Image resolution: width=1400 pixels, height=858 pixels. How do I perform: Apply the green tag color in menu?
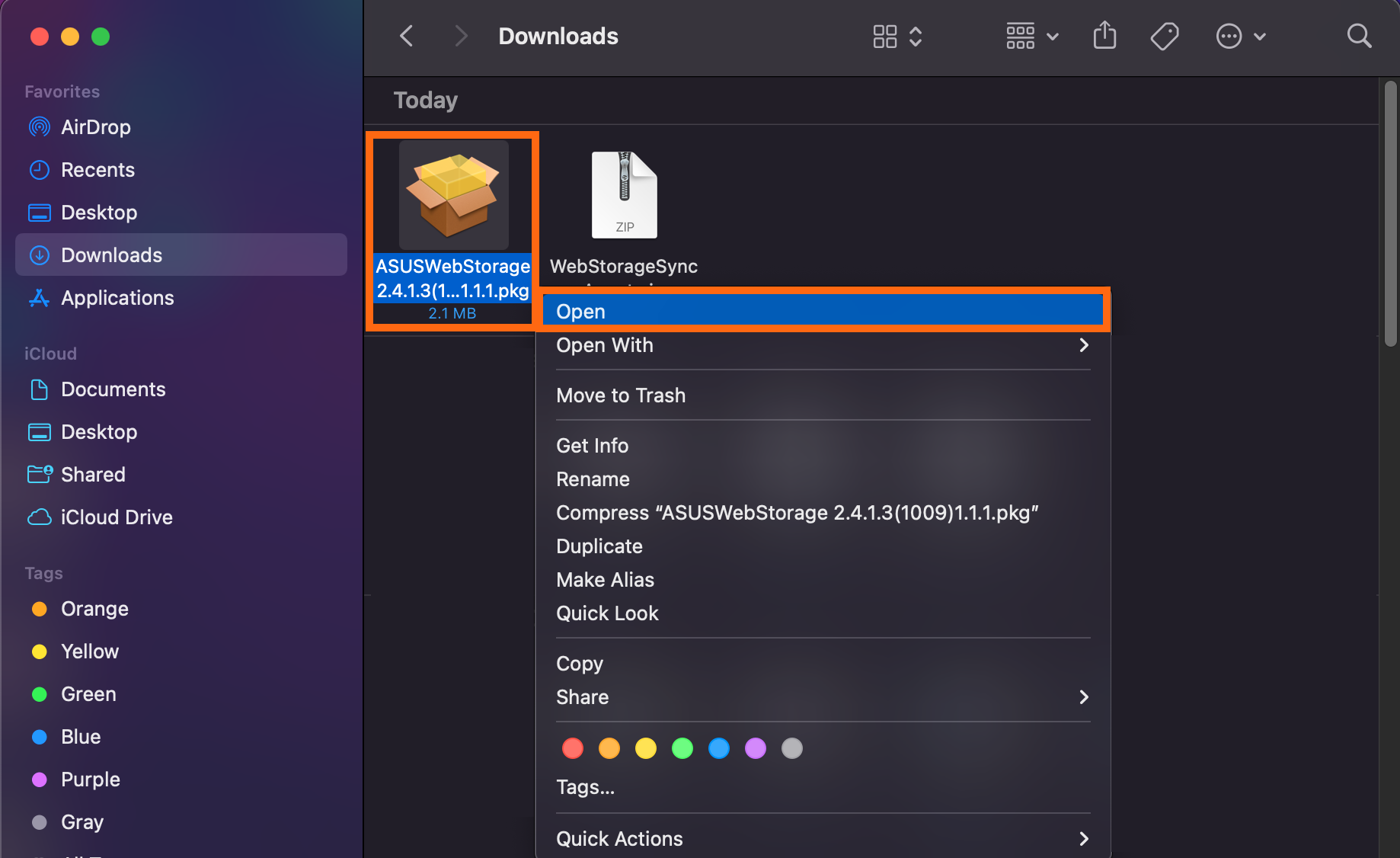(x=682, y=748)
